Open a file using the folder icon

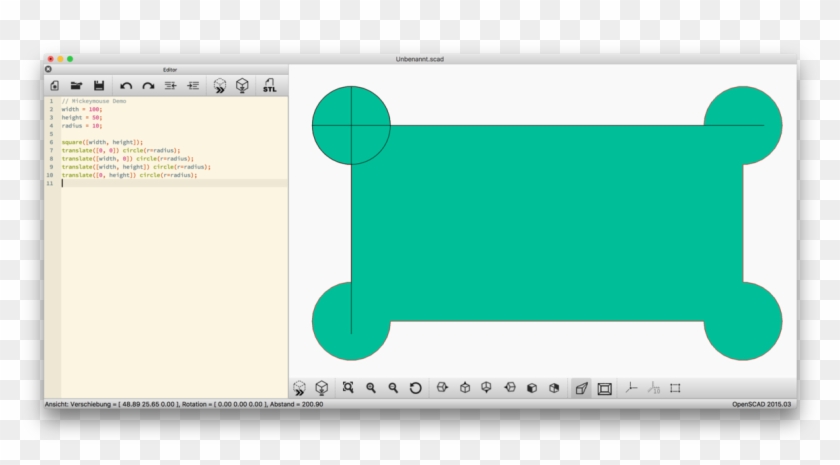(76, 86)
